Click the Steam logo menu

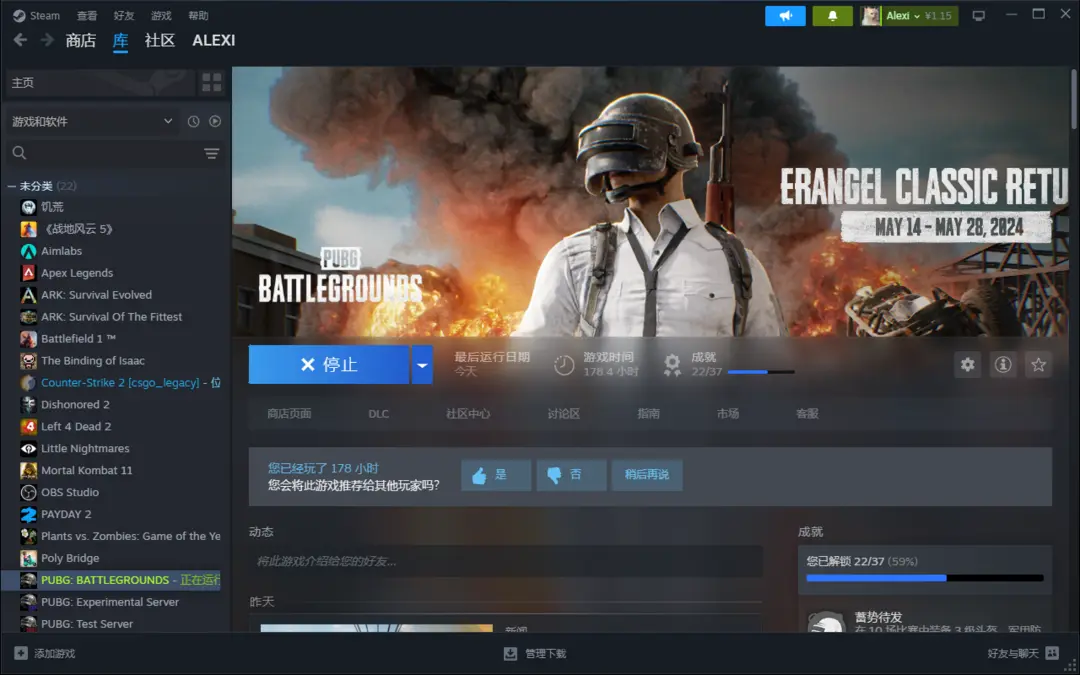(37, 15)
